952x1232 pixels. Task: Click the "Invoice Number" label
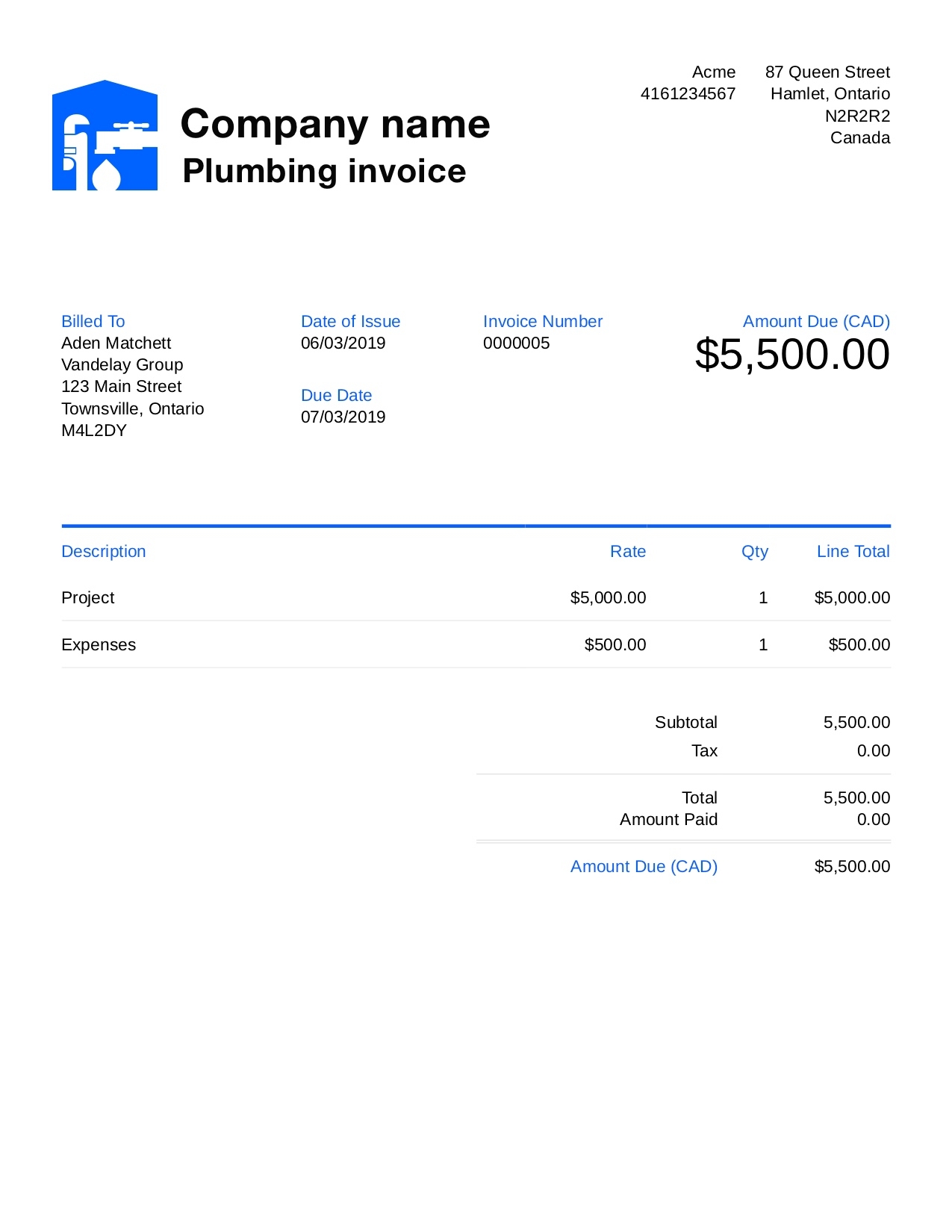pos(543,322)
